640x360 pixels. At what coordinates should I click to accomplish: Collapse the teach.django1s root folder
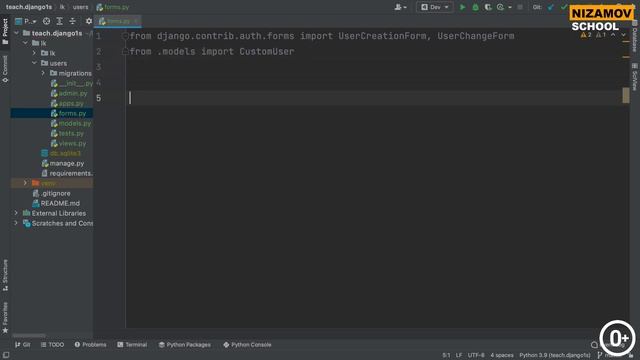tap(16, 33)
